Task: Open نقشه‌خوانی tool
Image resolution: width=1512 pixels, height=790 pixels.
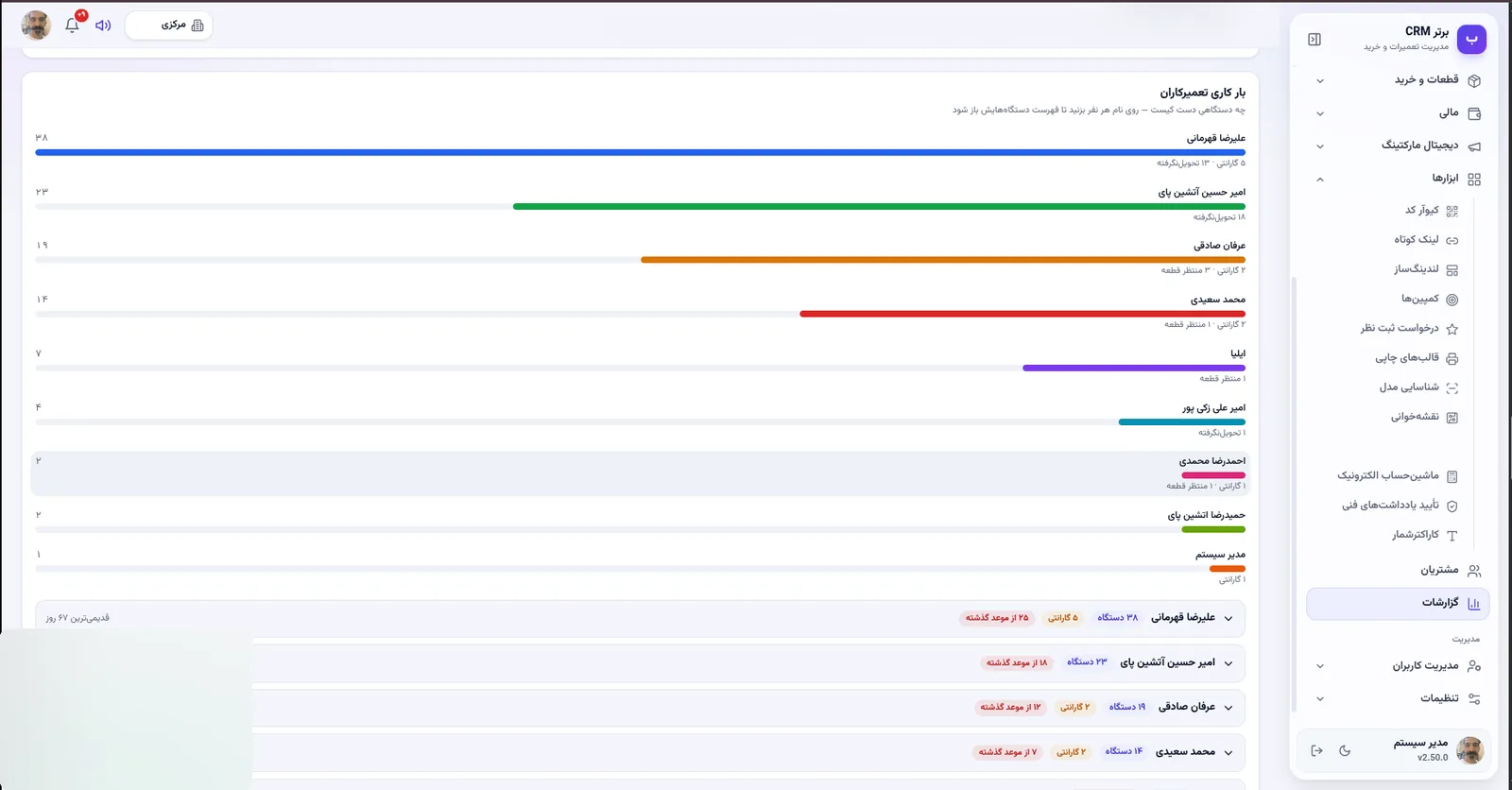Action: coord(1424,417)
